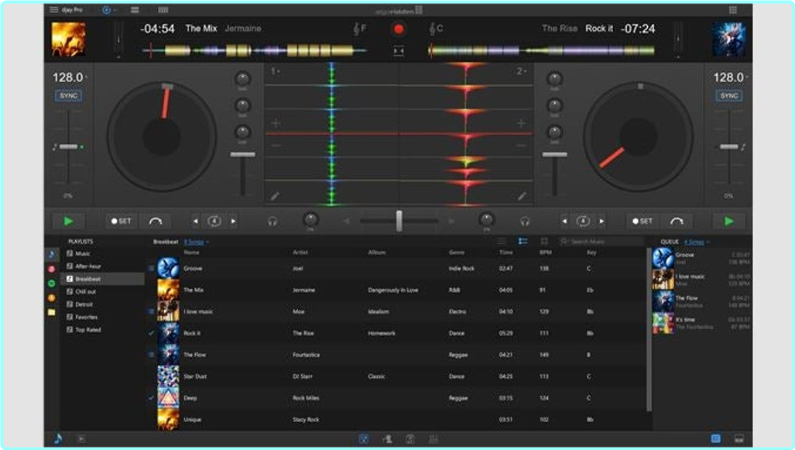The width and height of the screenshot is (795, 450).
Task: Open the 8 Songs dropdown next to Breakbeat
Action: pos(196,242)
